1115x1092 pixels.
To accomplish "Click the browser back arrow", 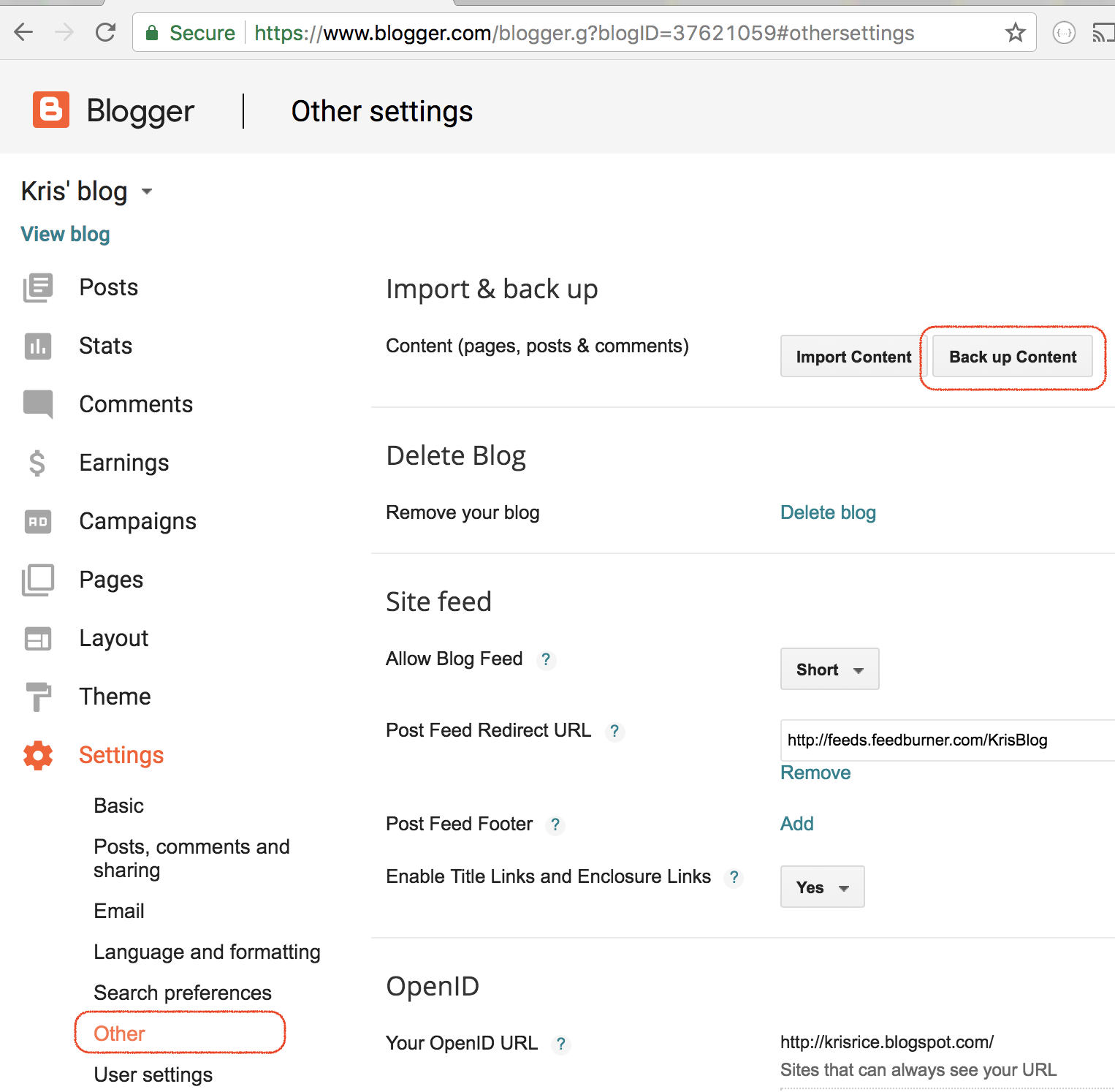I will point(23,32).
